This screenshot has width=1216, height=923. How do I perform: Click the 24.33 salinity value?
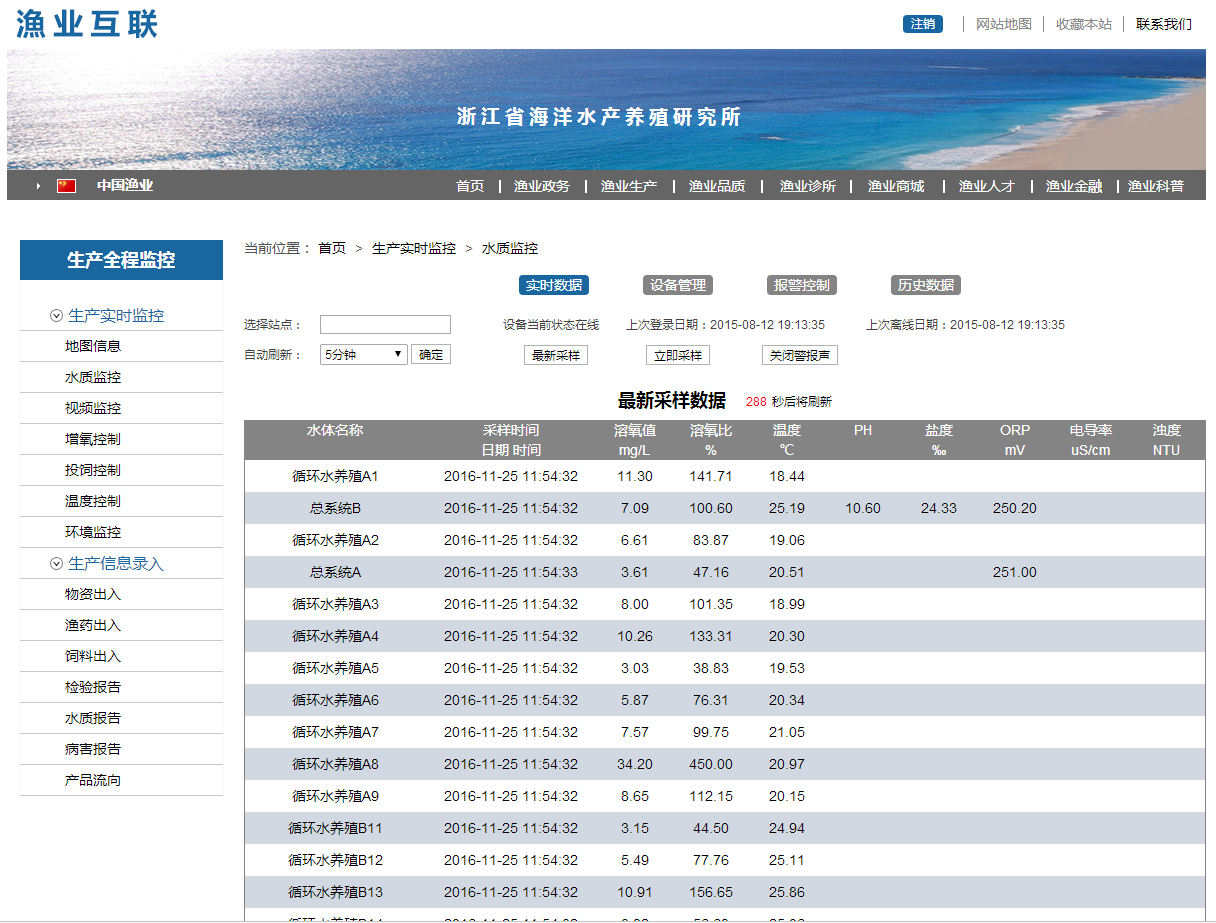tap(939, 509)
